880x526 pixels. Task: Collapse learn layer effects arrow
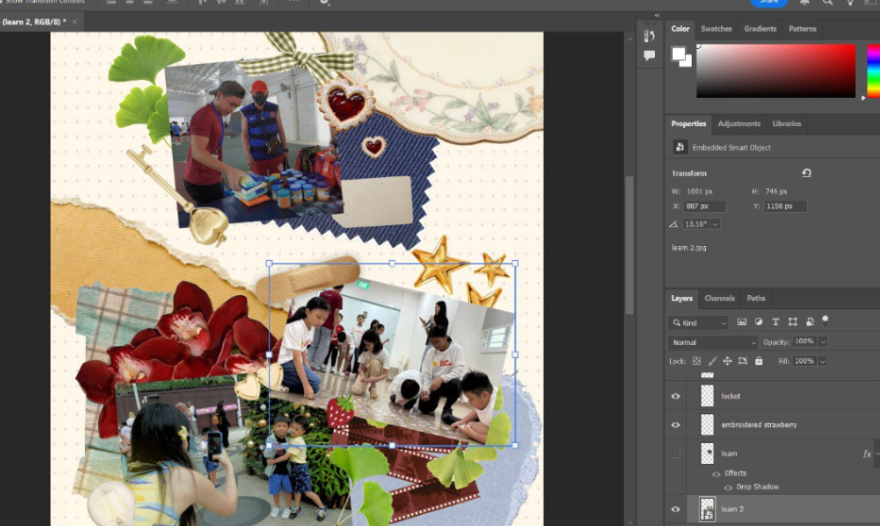(x=877, y=454)
